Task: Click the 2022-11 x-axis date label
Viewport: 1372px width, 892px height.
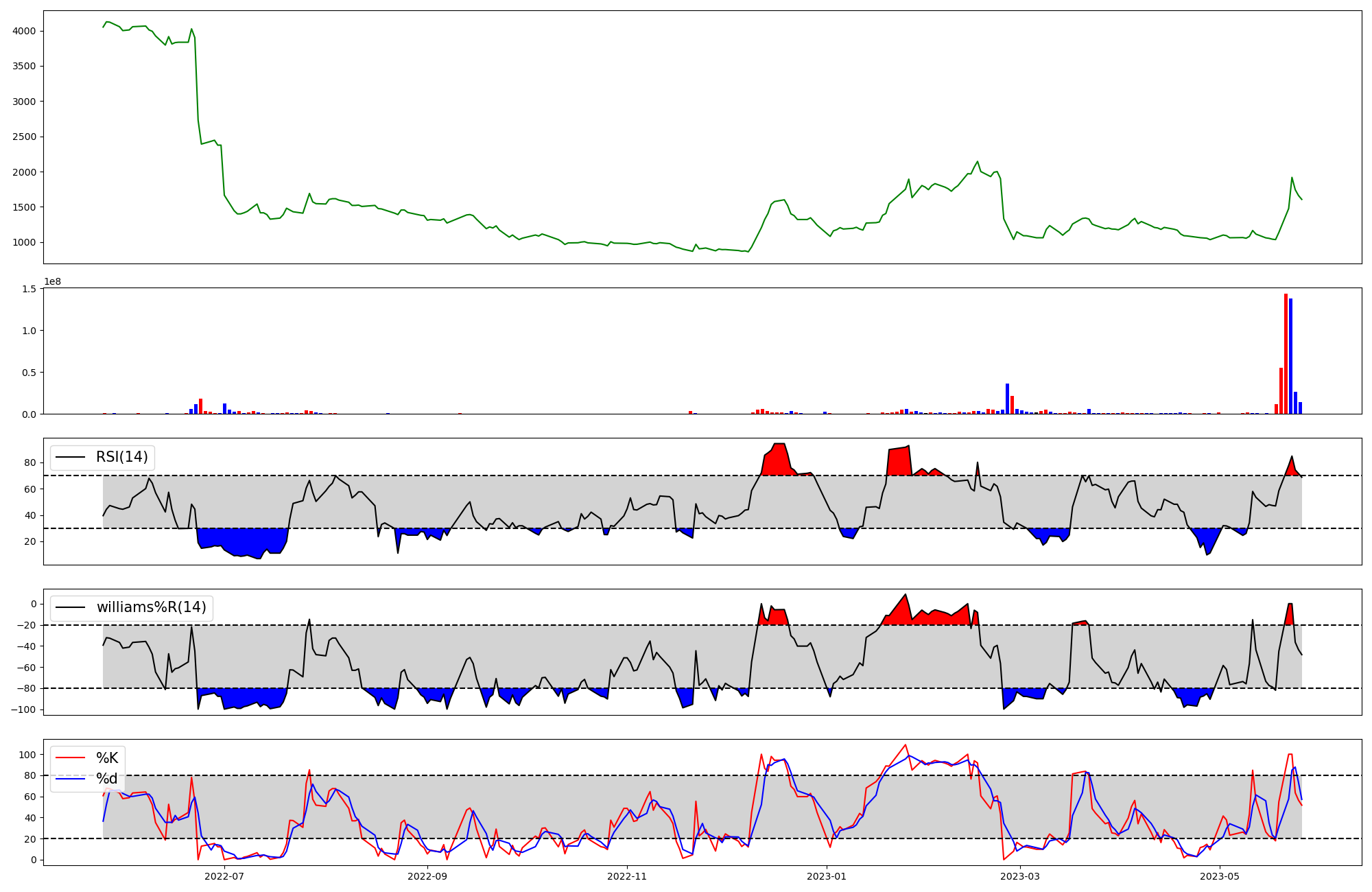Action: point(627,876)
